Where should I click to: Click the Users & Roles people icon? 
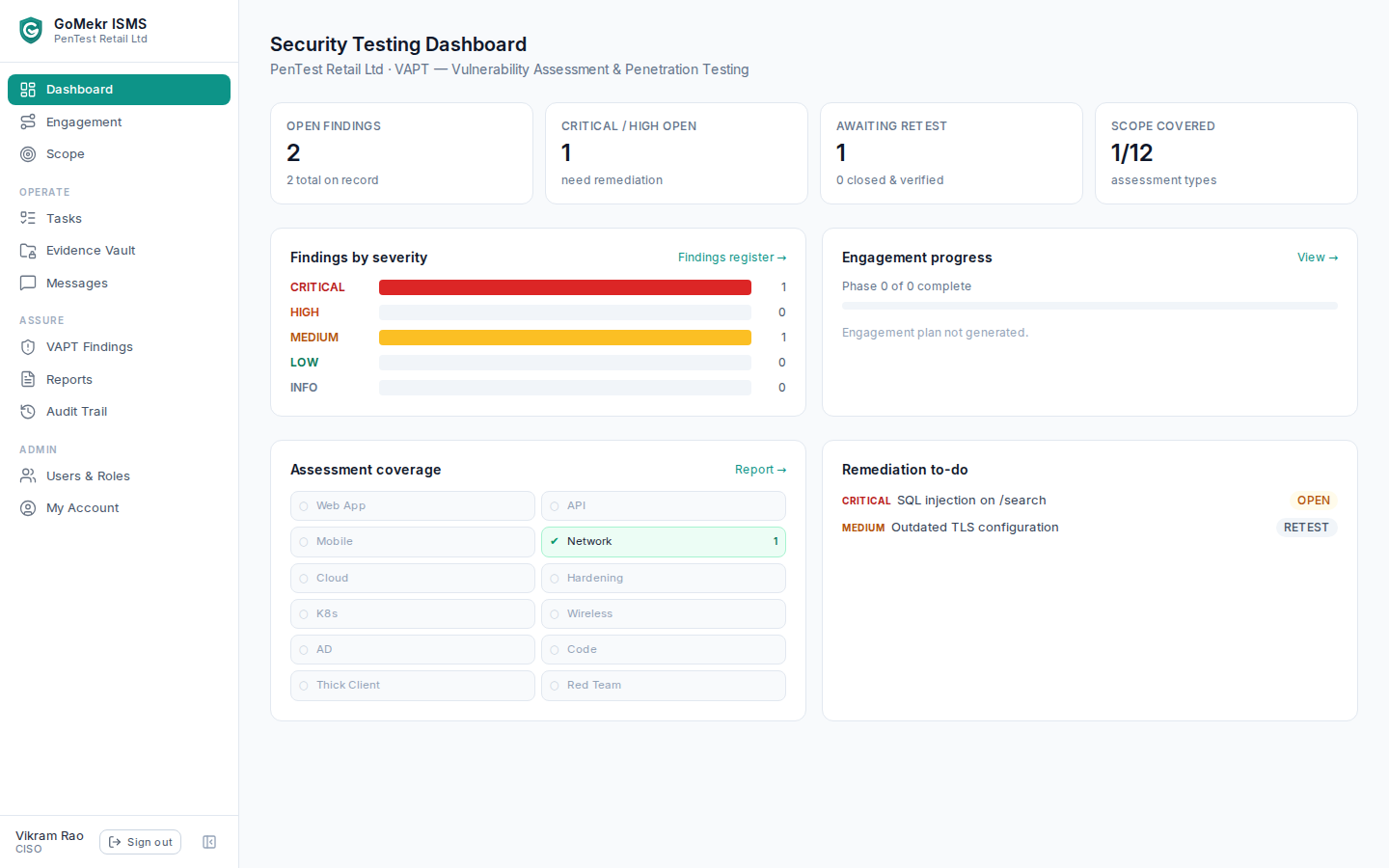pyautogui.click(x=28, y=475)
